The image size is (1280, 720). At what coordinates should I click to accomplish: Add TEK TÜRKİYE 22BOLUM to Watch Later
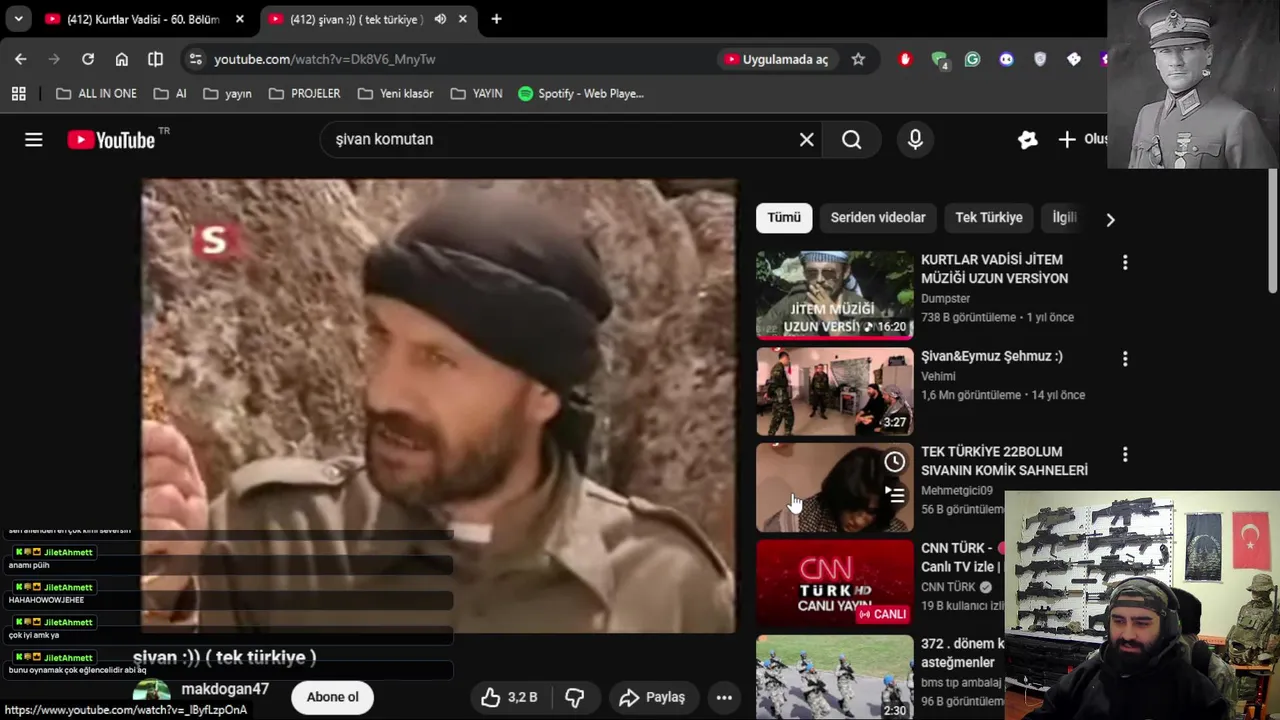895,462
